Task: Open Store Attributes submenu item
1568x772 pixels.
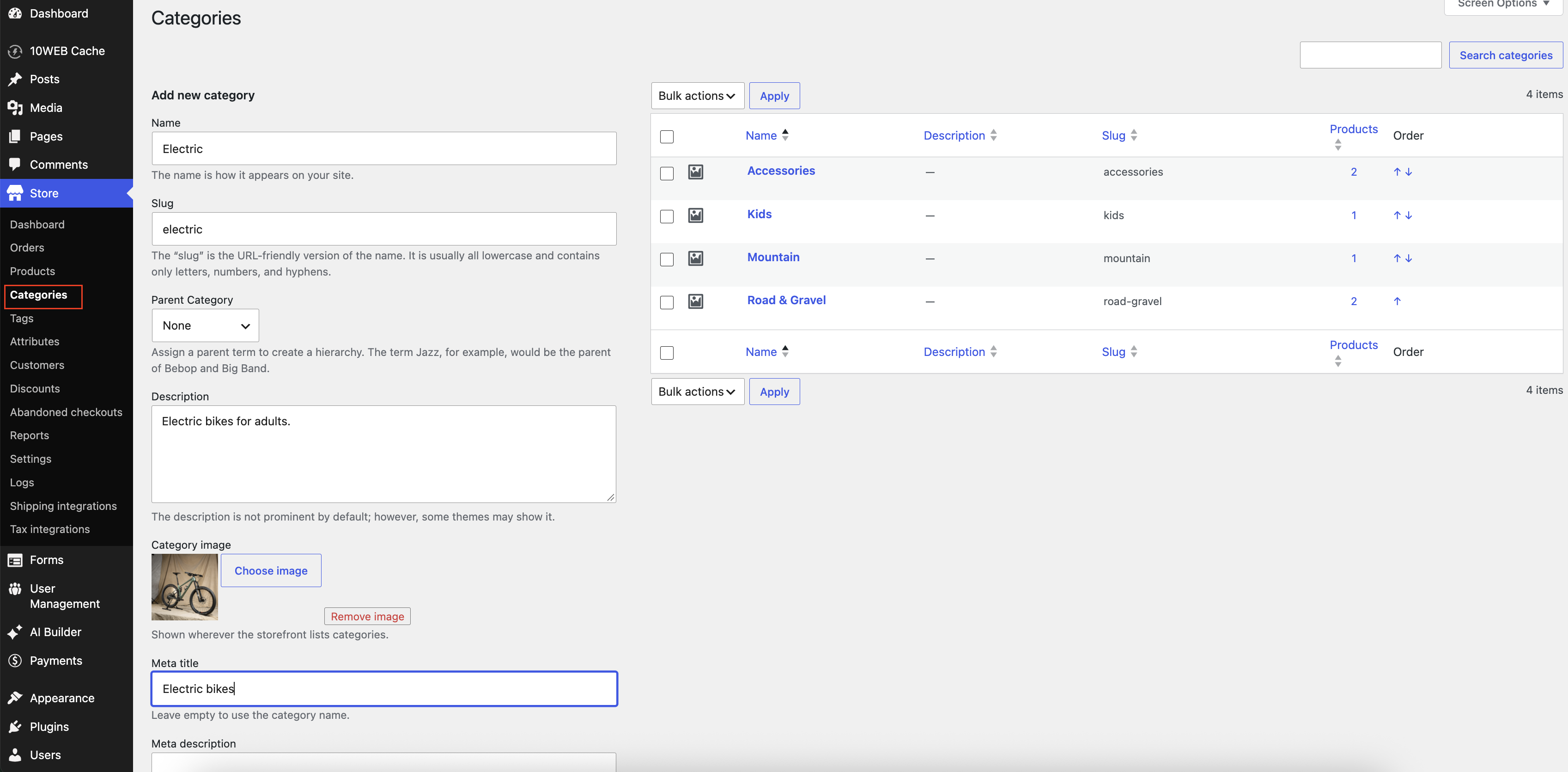Action: (34, 342)
